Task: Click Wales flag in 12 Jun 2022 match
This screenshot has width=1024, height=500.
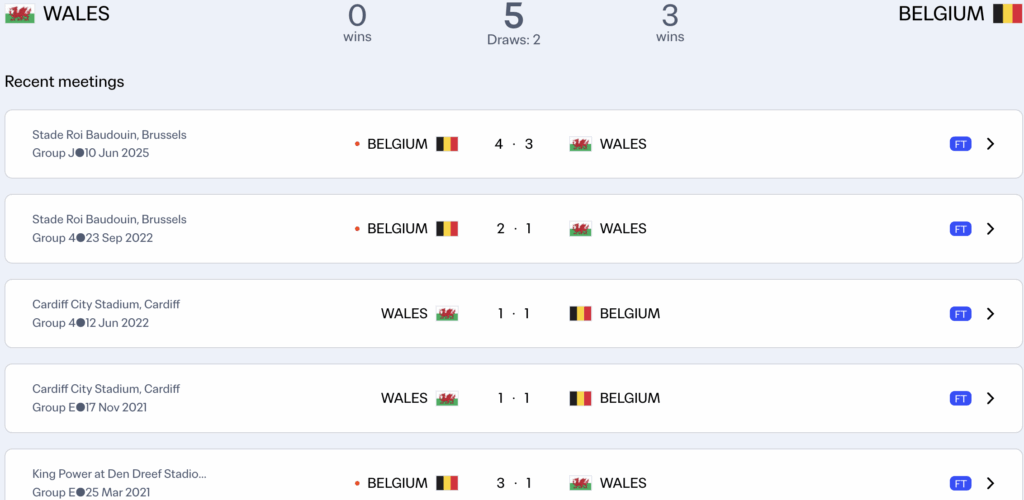Action: [447, 314]
